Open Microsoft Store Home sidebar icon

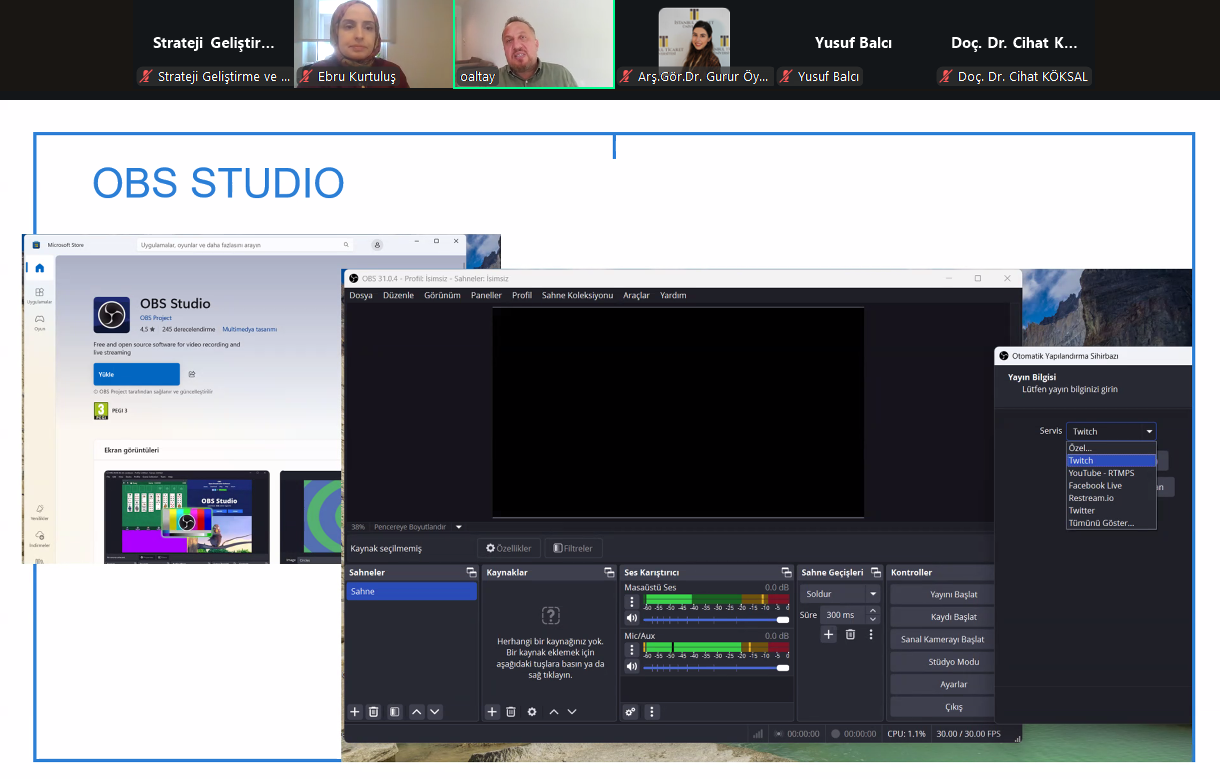tap(39, 268)
